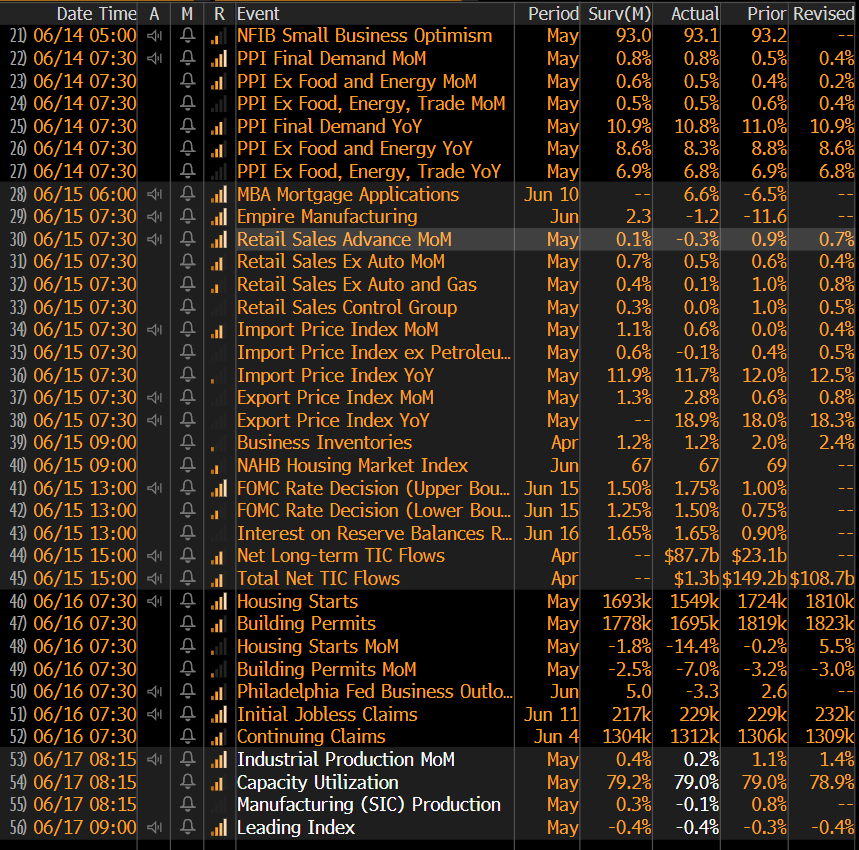Image resolution: width=859 pixels, height=850 pixels.
Task: Sort by the Date Time column header
Action: click(x=96, y=13)
